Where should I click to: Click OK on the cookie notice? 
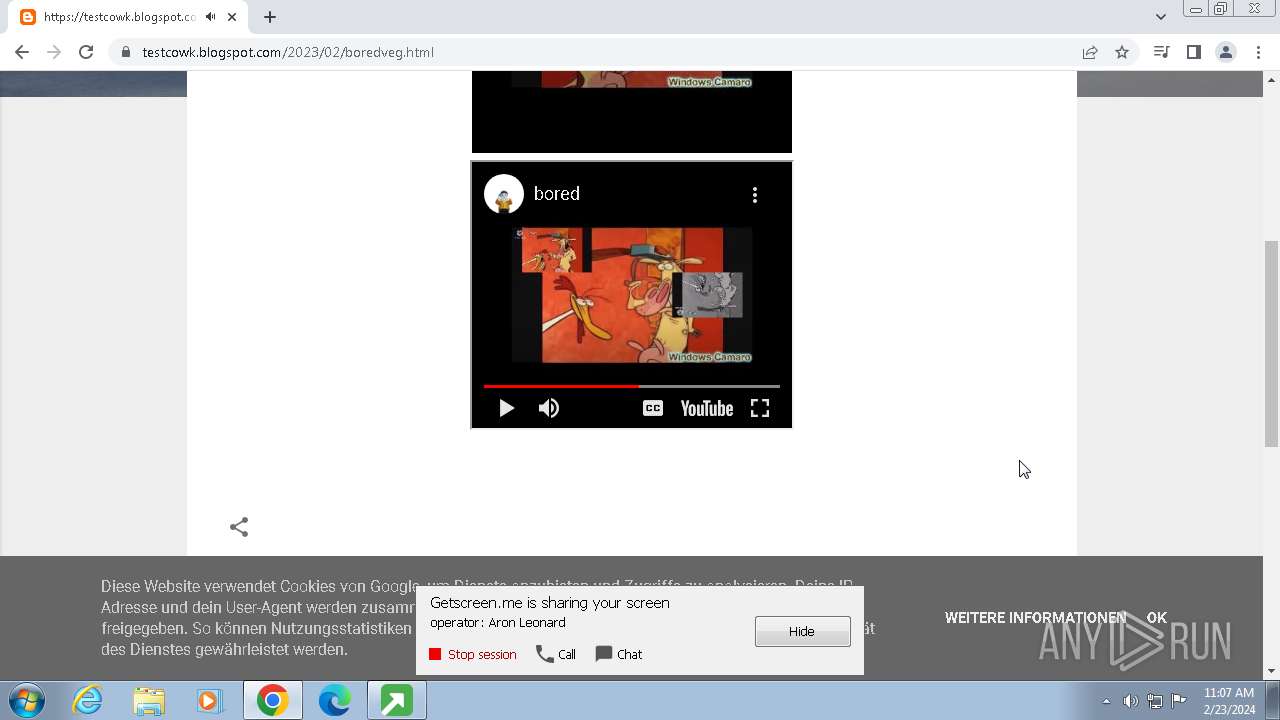1157,618
